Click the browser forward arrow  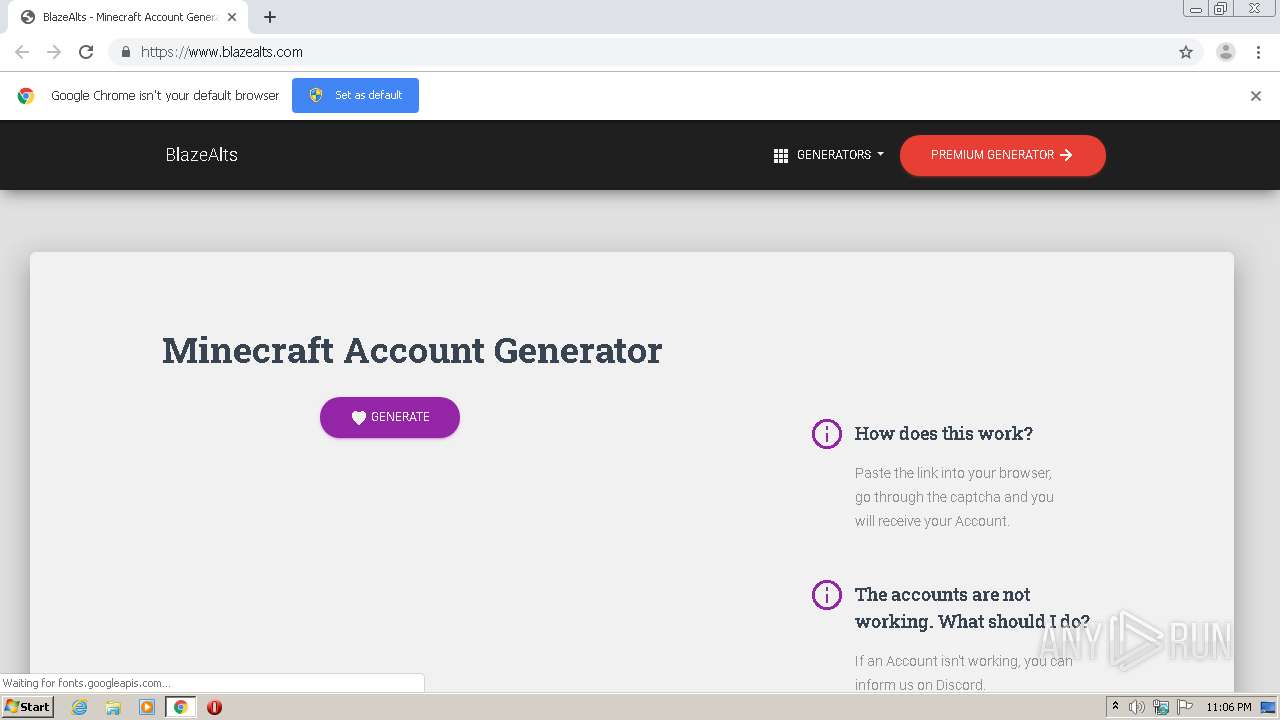click(54, 52)
